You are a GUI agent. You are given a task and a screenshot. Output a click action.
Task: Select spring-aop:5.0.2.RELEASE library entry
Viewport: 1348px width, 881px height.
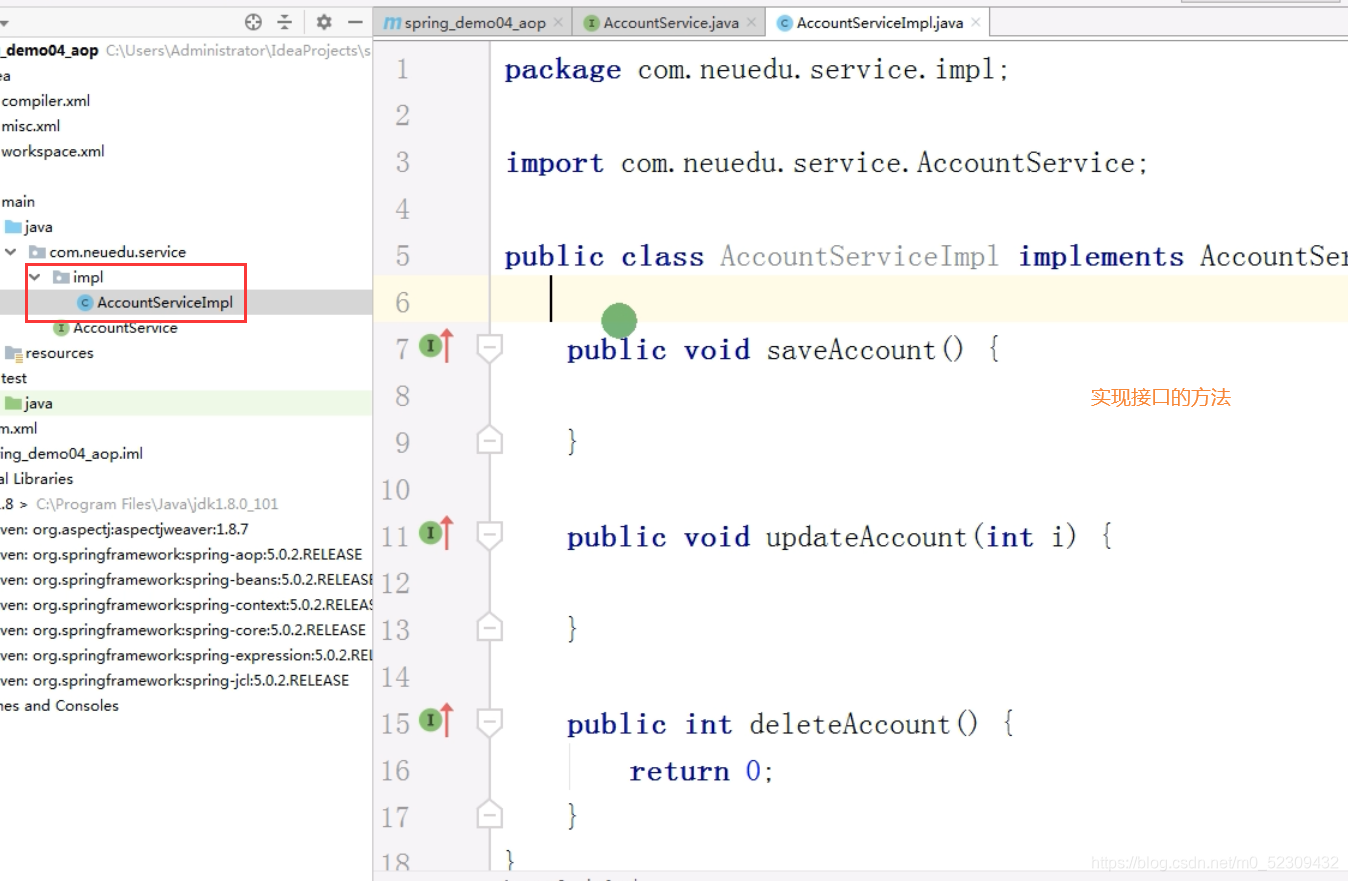pyautogui.click(x=182, y=554)
